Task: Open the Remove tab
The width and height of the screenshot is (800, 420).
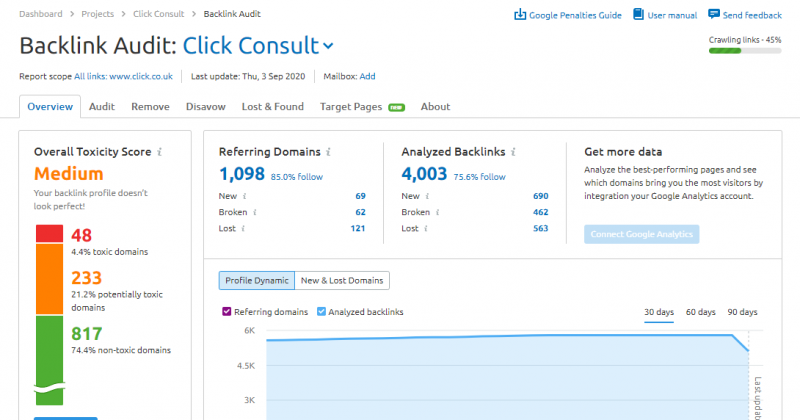Action: [x=150, y=107]
